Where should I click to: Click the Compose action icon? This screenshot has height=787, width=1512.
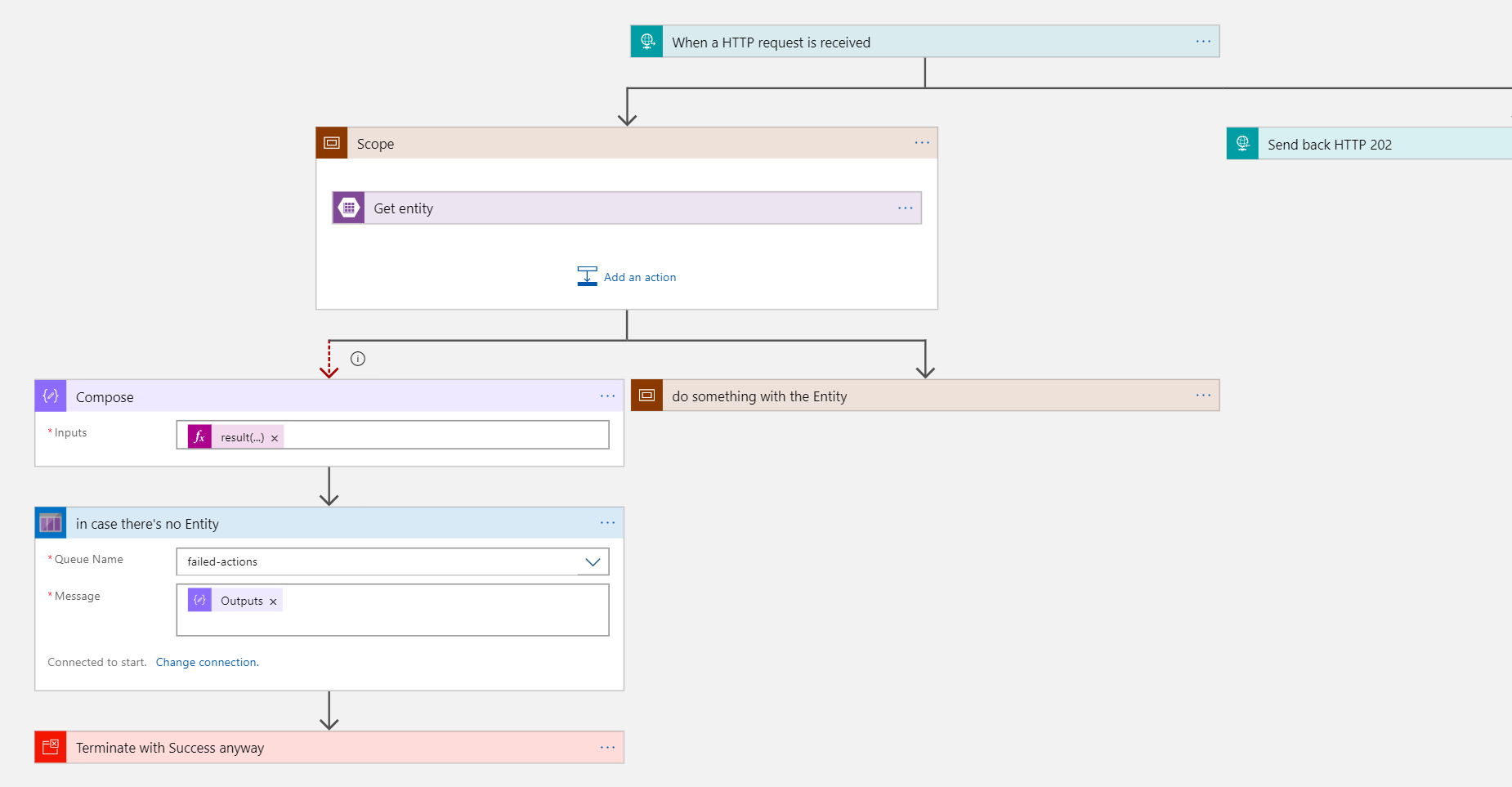pyautogui.click(x=51, y=396)
